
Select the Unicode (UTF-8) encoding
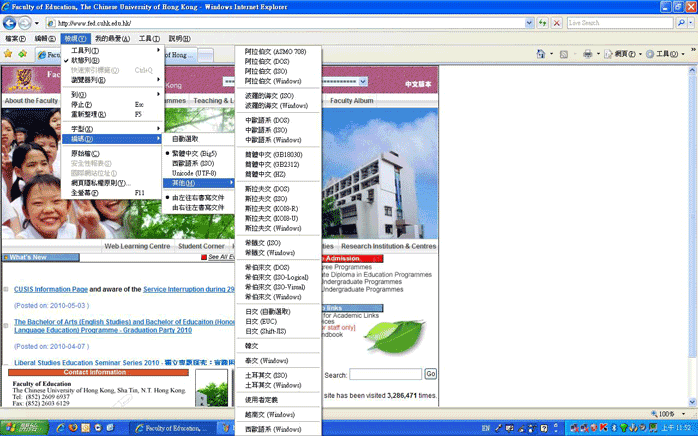[x=199, y=173]
